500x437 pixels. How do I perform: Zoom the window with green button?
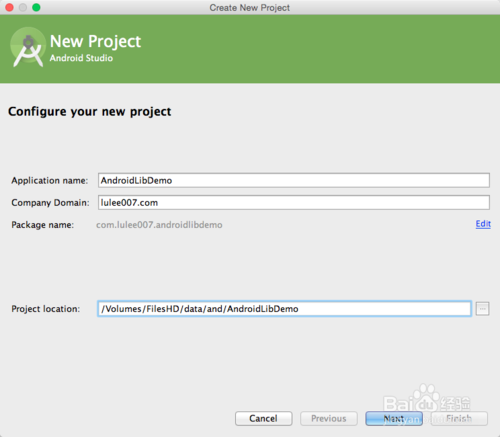coord(36,7)
